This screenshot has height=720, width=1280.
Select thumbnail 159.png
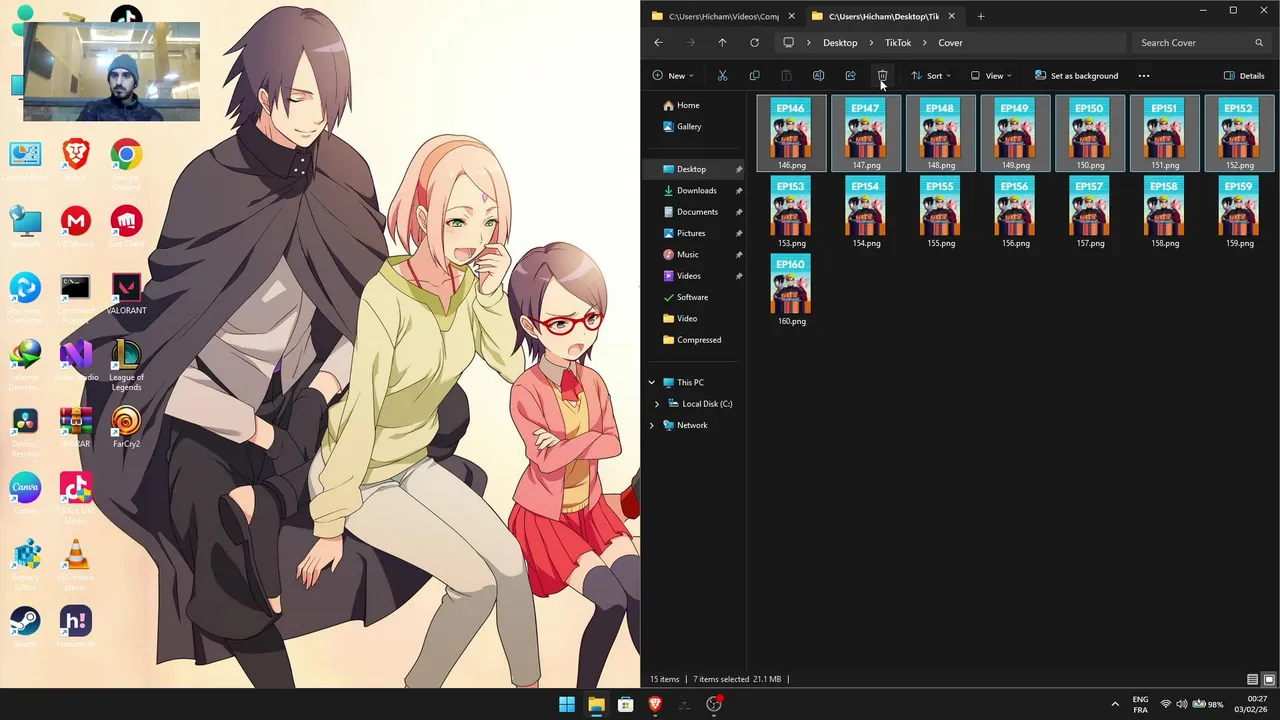pos(1239,213)
